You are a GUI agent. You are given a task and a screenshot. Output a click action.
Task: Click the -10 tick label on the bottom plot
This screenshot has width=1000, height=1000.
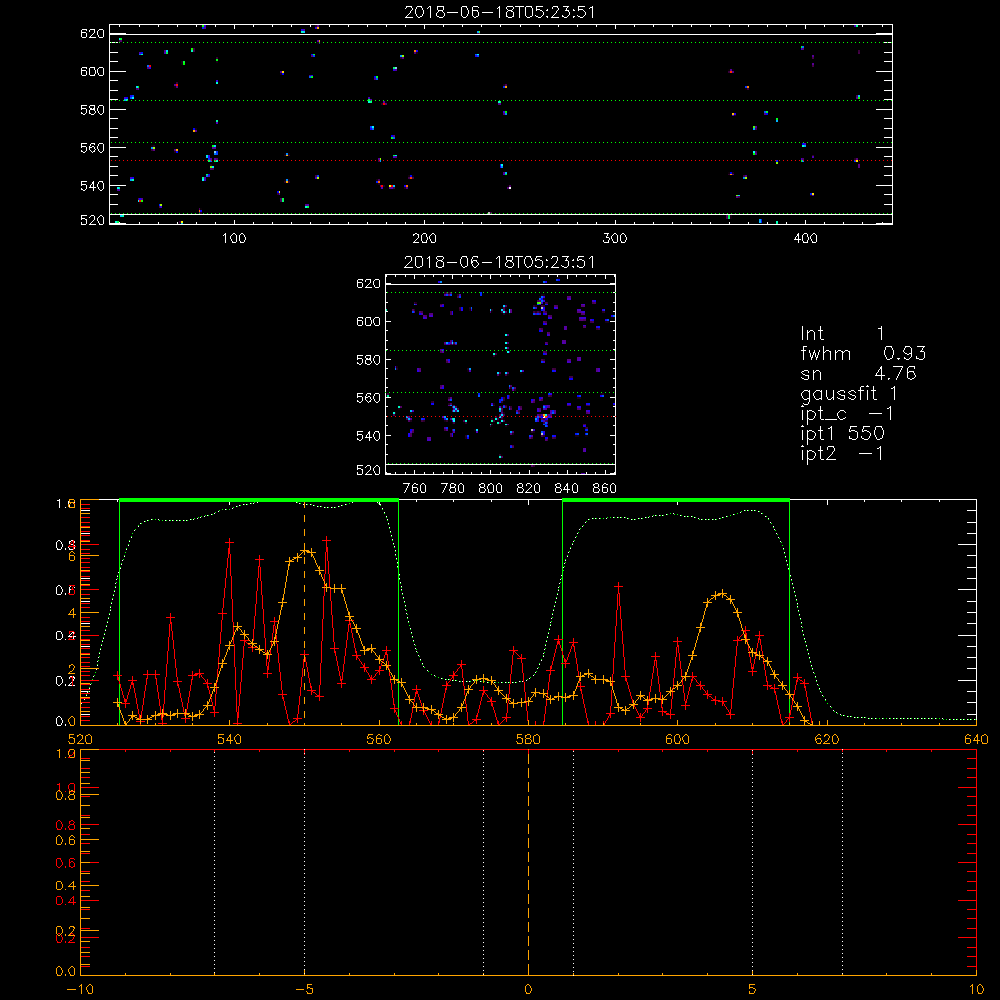click(80, 989)
